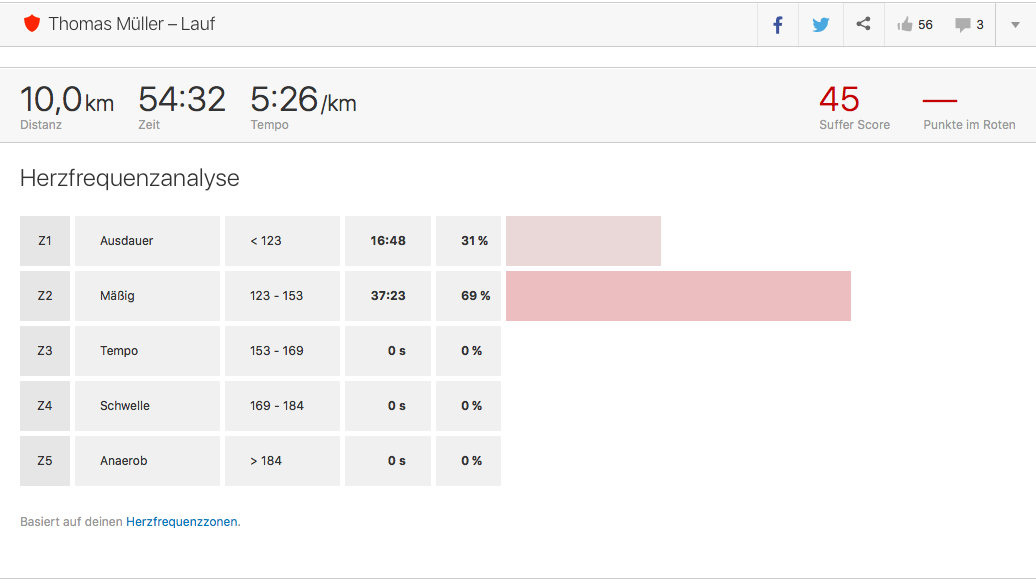Open the generic share icon
This screenshot has height=582, width=1036.
864,24
